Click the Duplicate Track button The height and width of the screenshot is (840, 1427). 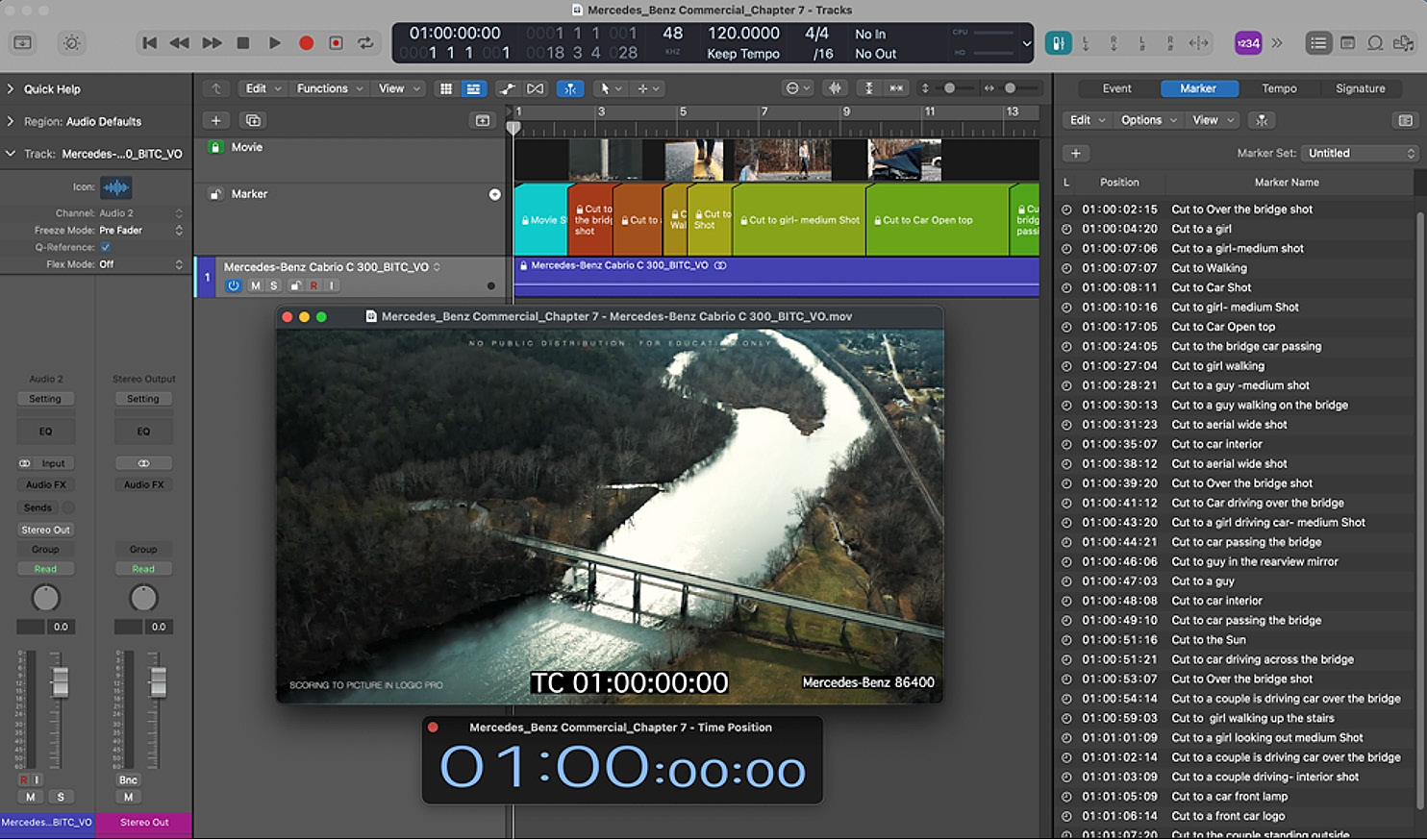pyautogui.click(x=253, y=120)
